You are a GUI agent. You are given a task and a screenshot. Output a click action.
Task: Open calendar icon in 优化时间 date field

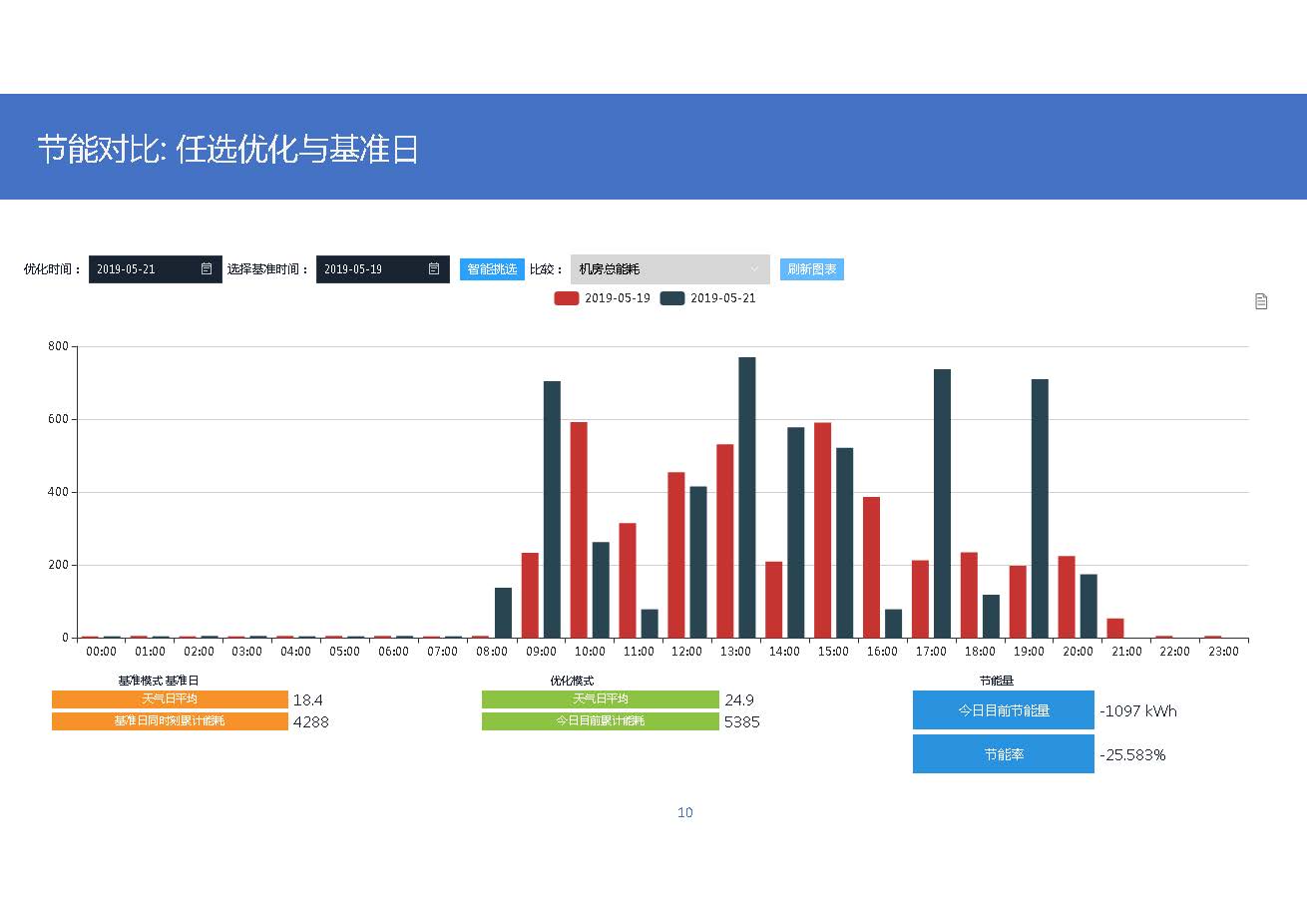coord(207,269)
